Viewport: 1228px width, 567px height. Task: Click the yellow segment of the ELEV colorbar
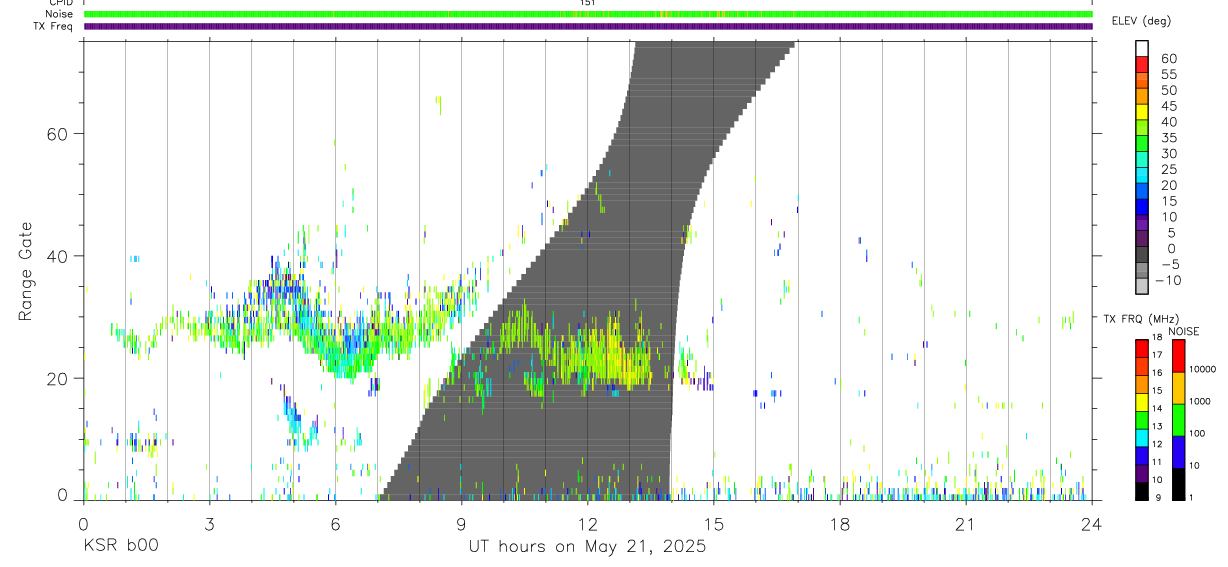pos(1142,113)
